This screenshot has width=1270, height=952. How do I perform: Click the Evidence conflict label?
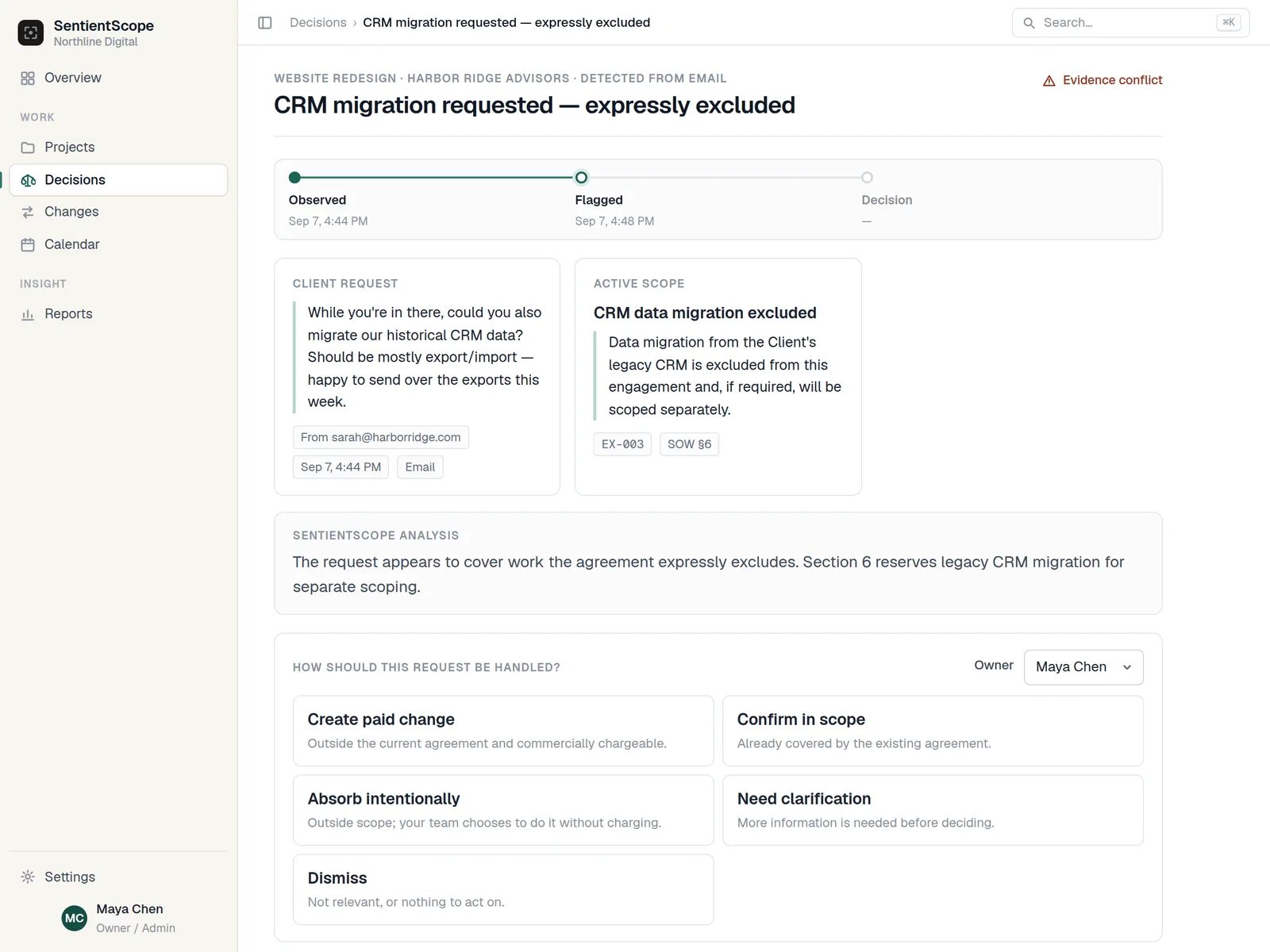pyautogui.click(x=1112, y=80)
